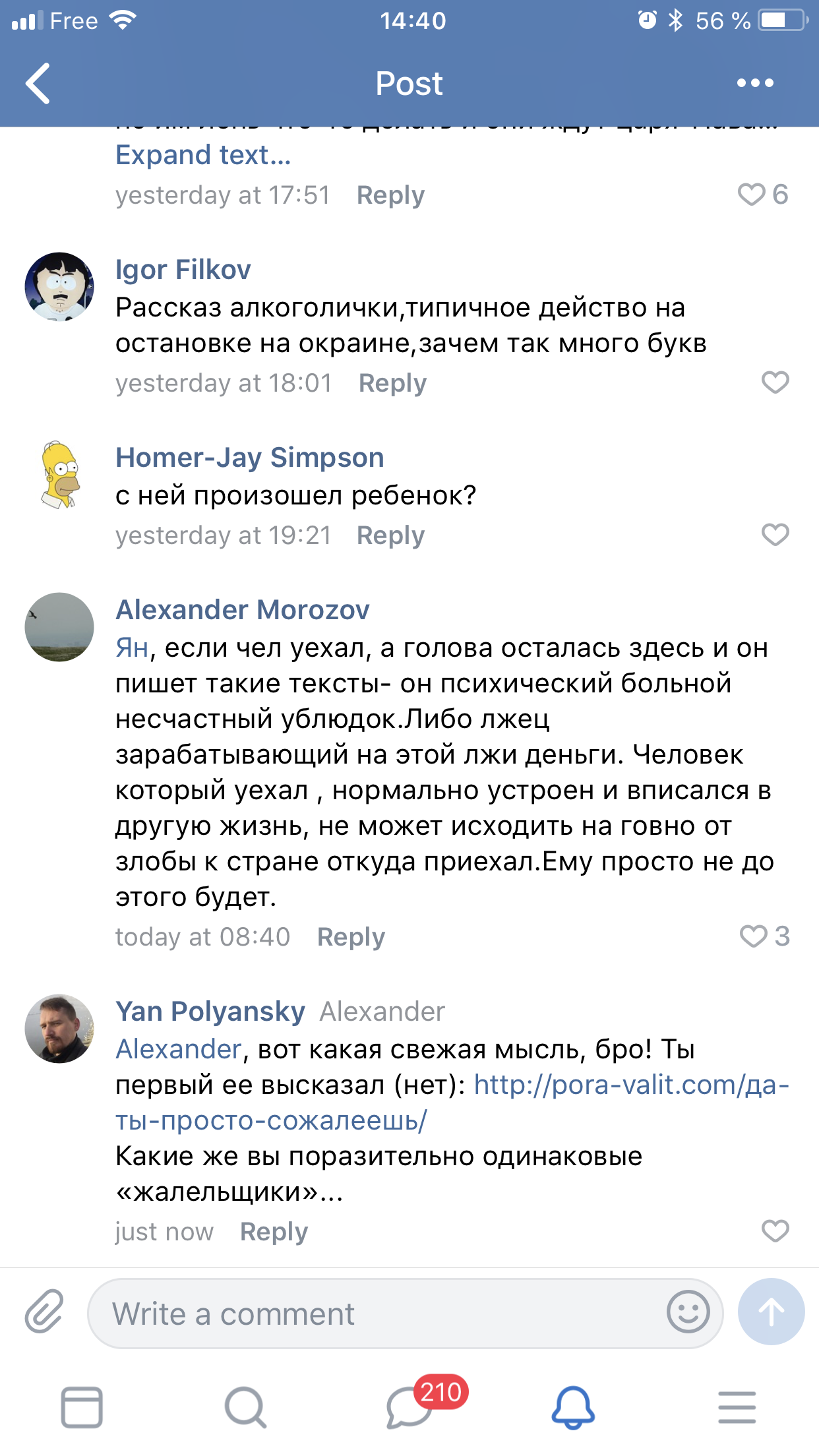Open messages tab with 210 badge
The width and height of the screenshot is (819, 1456).
click(410, 1407)
